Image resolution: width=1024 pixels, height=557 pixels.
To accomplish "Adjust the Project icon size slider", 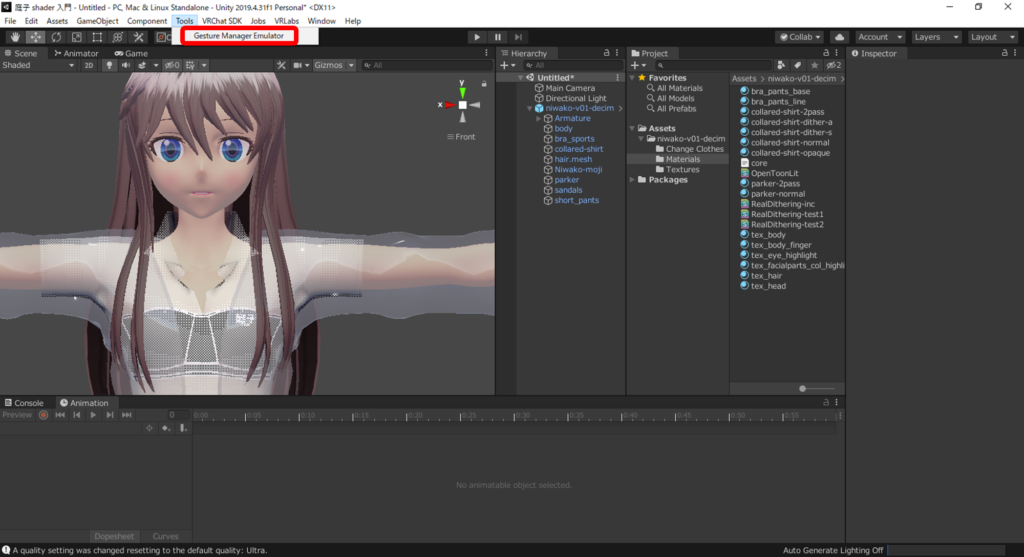I will tap(803, 388).
